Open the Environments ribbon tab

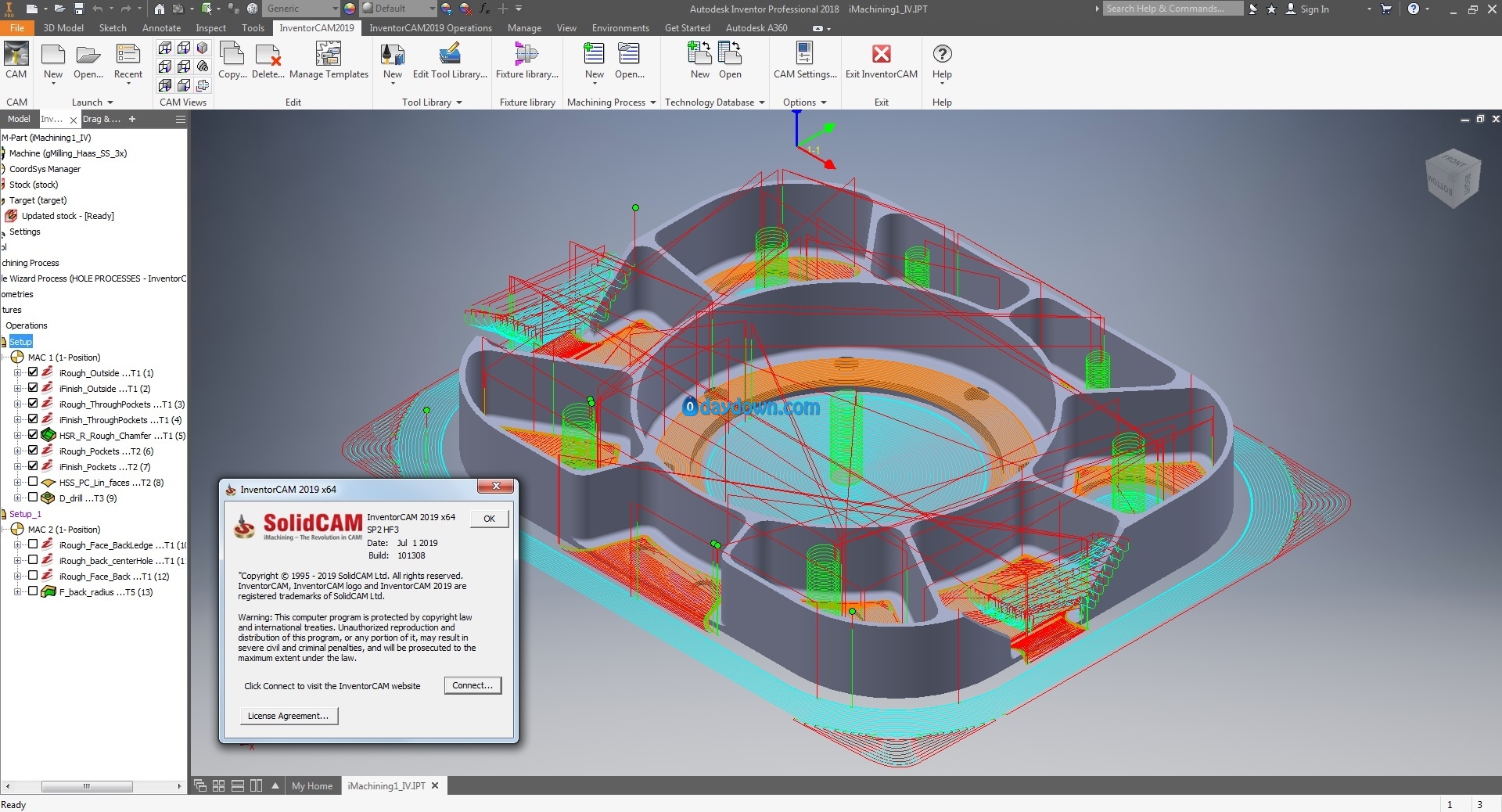pos(620,28)
